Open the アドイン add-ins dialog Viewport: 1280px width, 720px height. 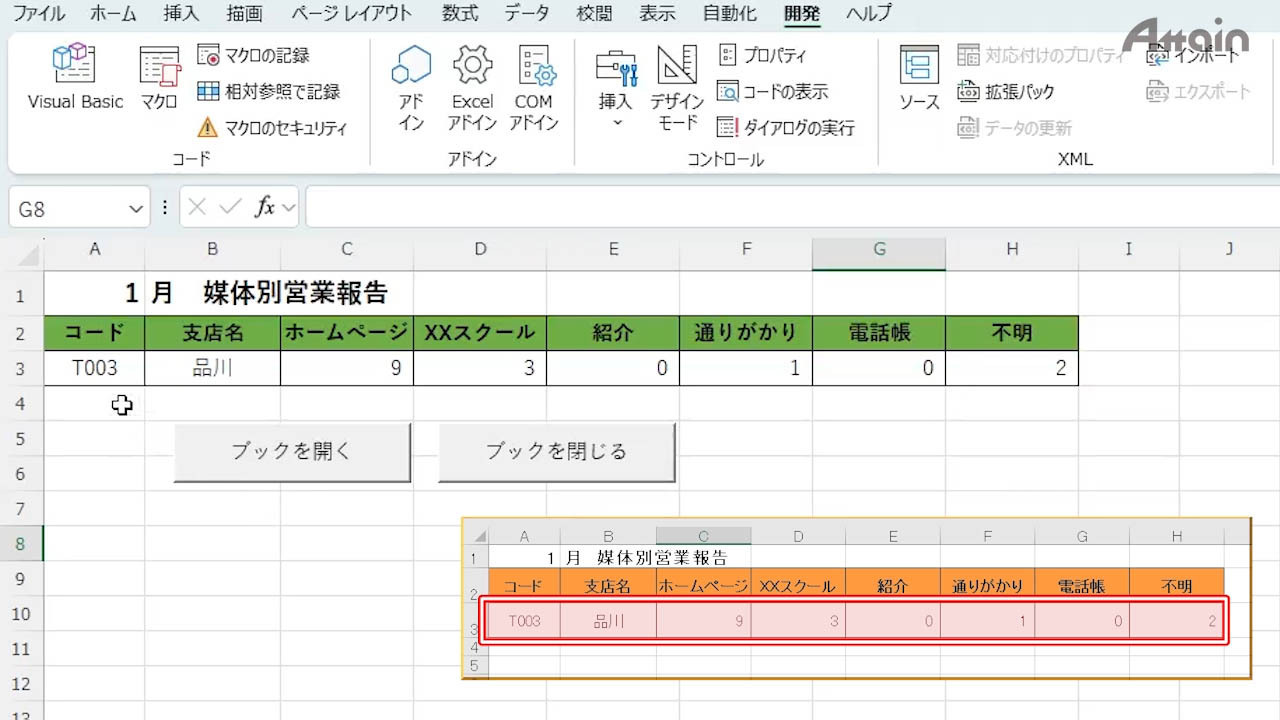pos(411,88)
